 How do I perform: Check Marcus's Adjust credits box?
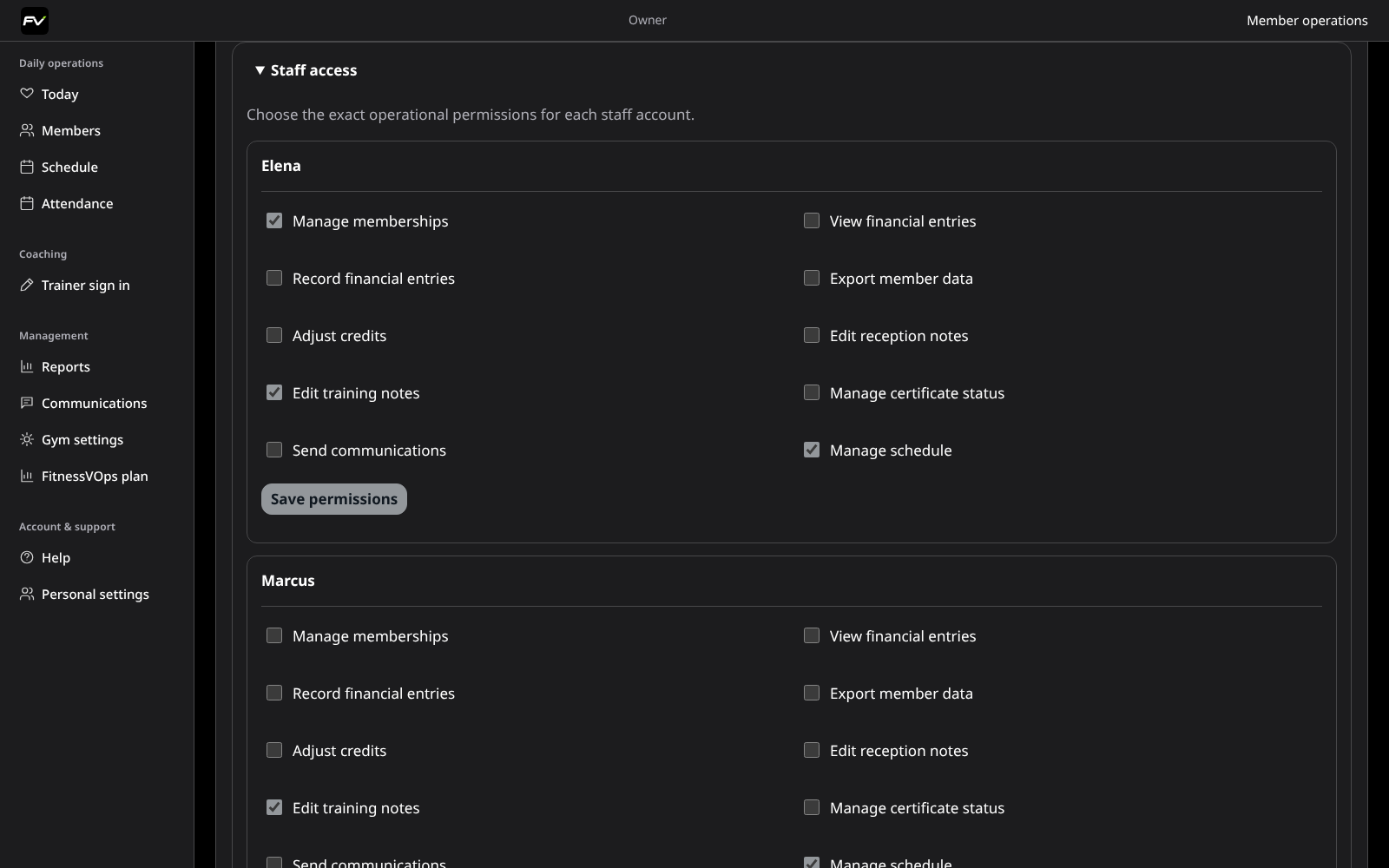[x=274, y=750]
